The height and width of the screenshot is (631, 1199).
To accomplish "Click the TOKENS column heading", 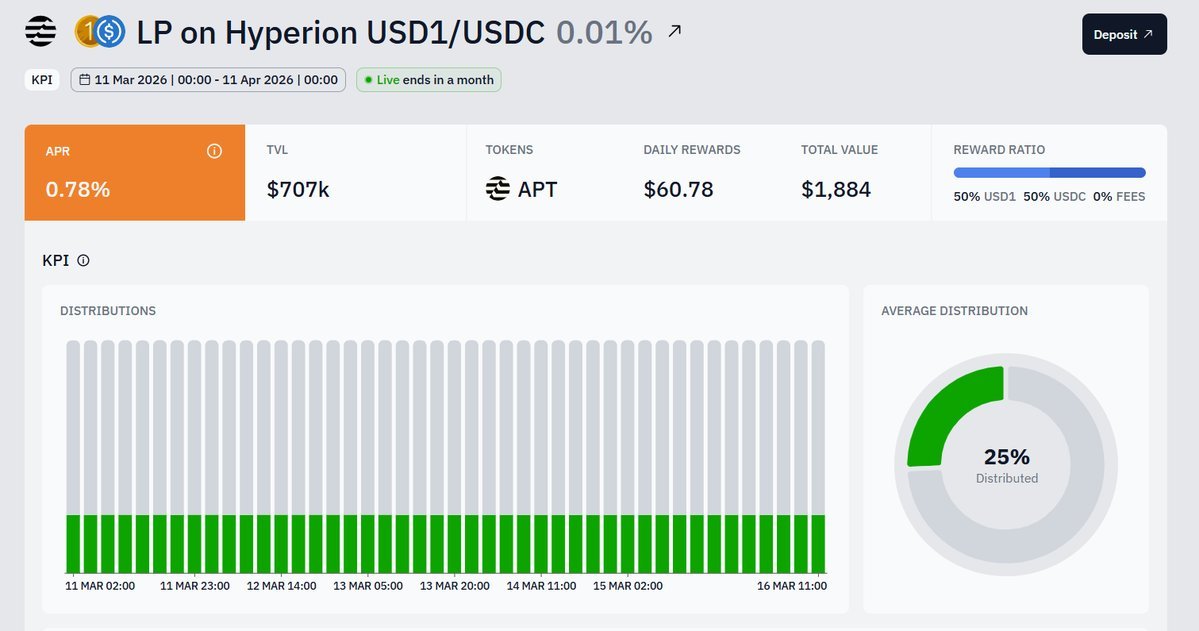I will (509, 150).
